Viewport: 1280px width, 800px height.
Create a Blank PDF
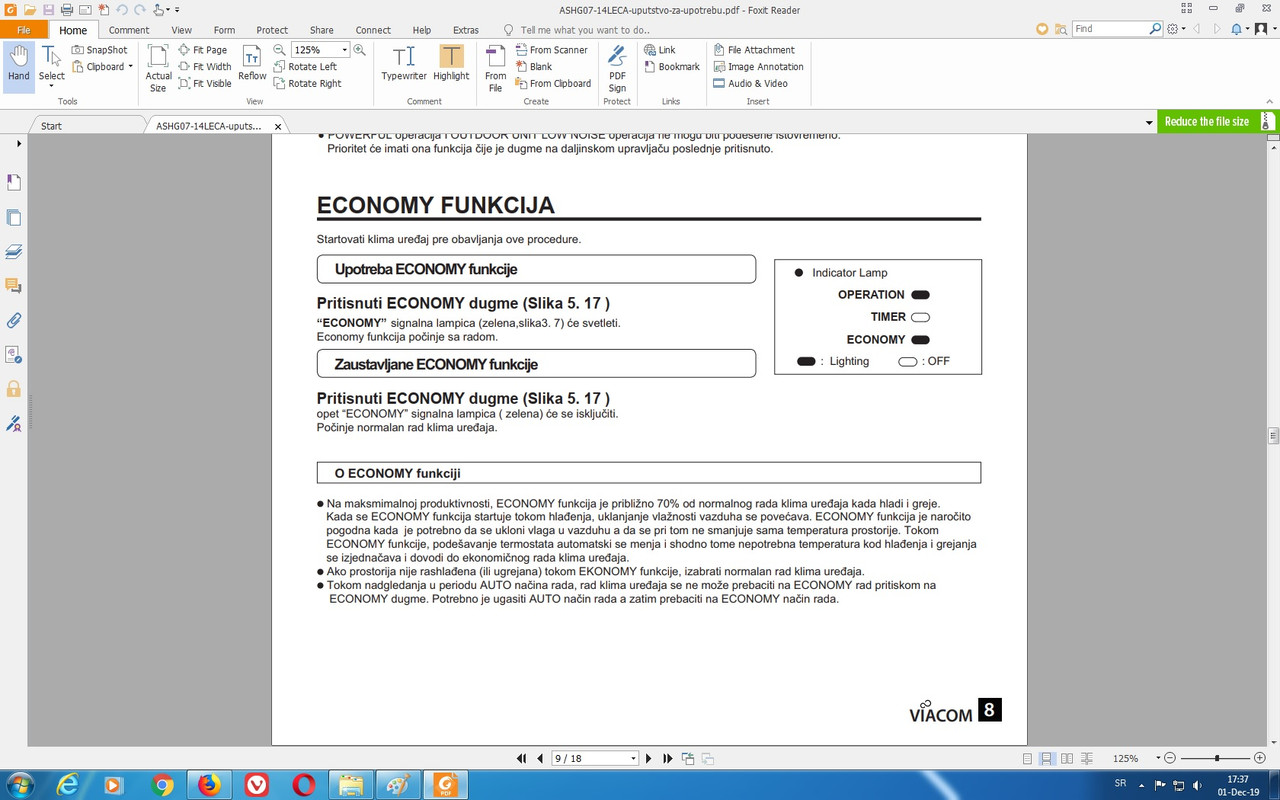(534, 67)
